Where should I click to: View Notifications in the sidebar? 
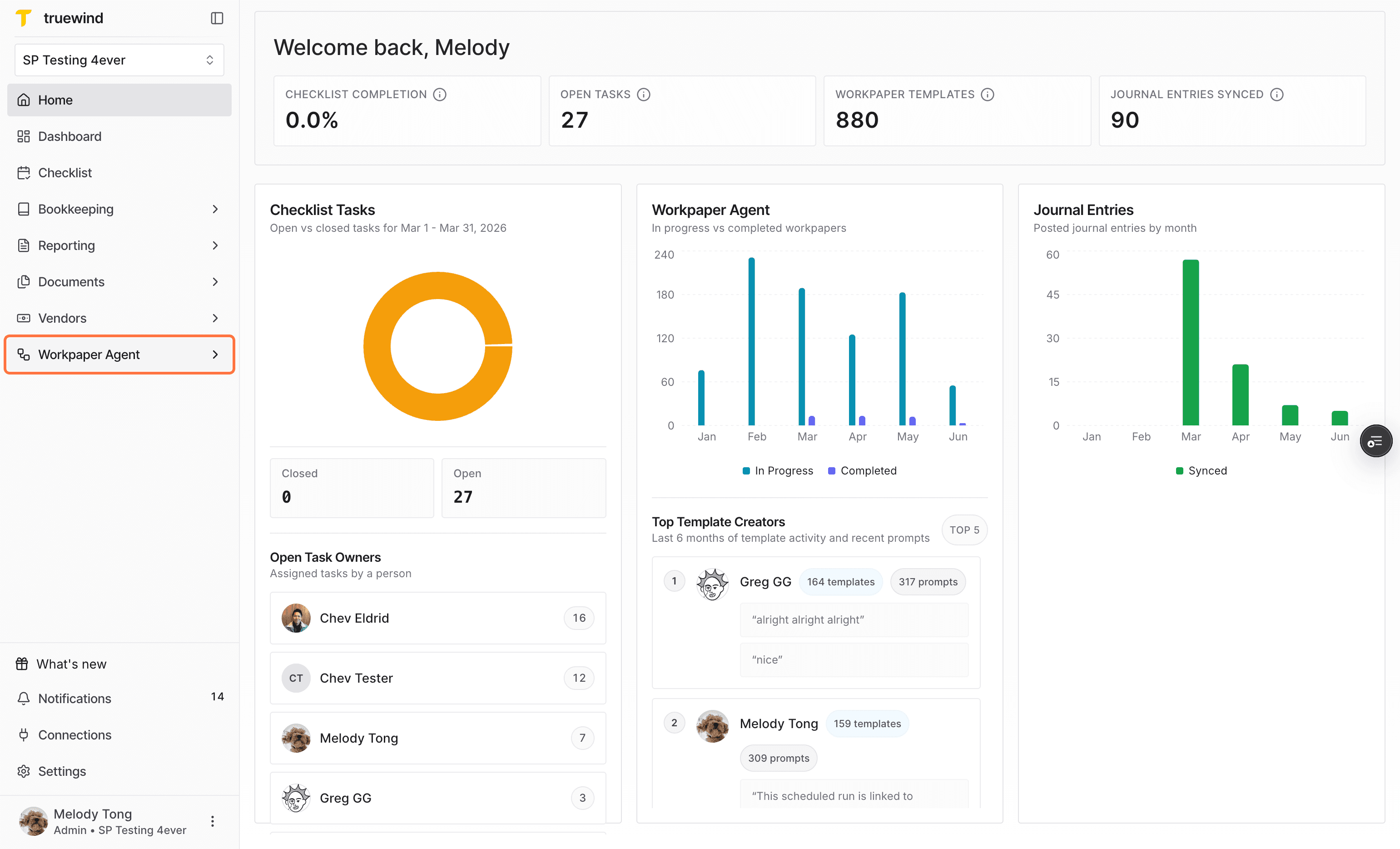tap(119, 699)
